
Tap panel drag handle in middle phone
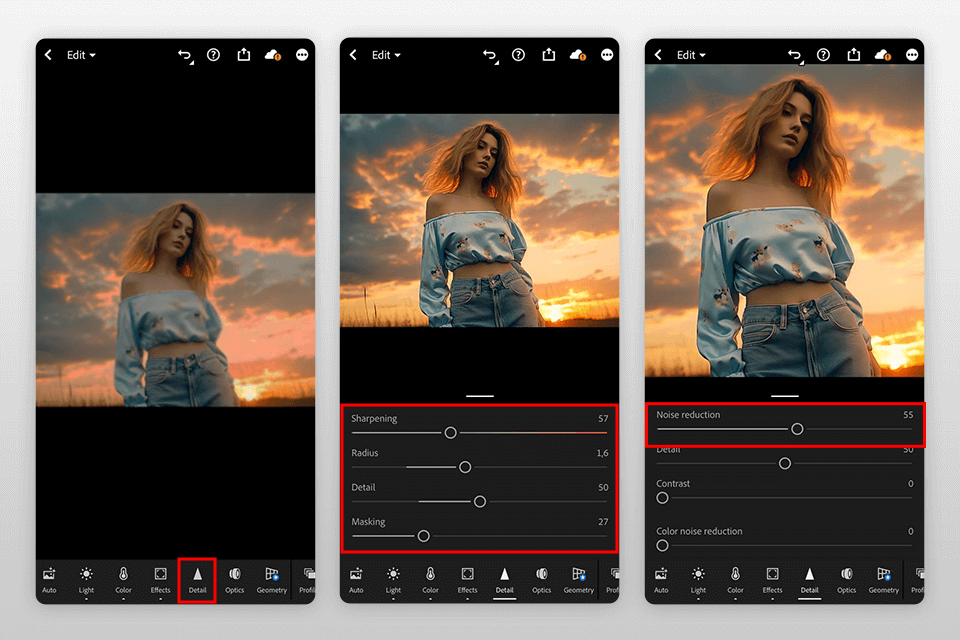(479, 396)
